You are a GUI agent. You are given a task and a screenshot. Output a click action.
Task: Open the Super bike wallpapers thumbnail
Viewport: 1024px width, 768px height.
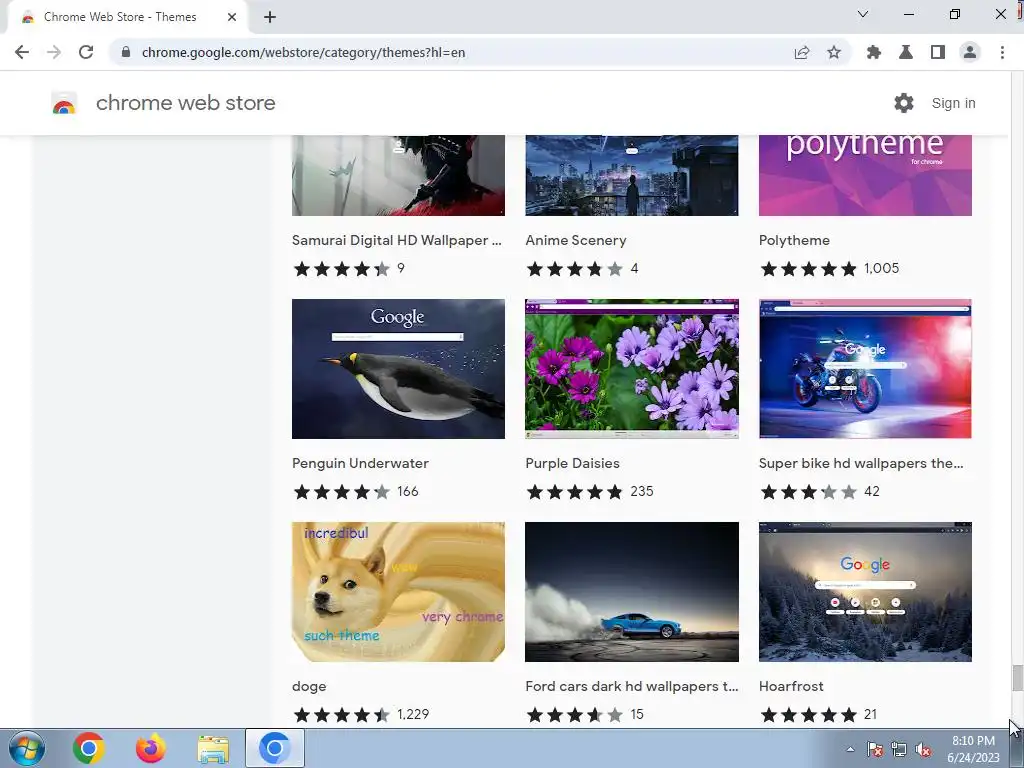(x=865, y=369)
